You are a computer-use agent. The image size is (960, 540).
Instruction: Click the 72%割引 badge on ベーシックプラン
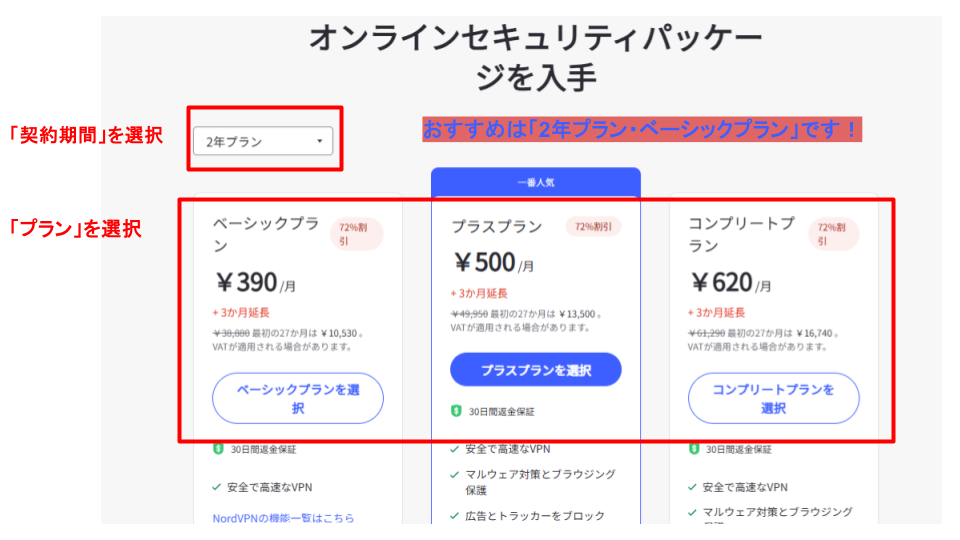click(357, 234)
